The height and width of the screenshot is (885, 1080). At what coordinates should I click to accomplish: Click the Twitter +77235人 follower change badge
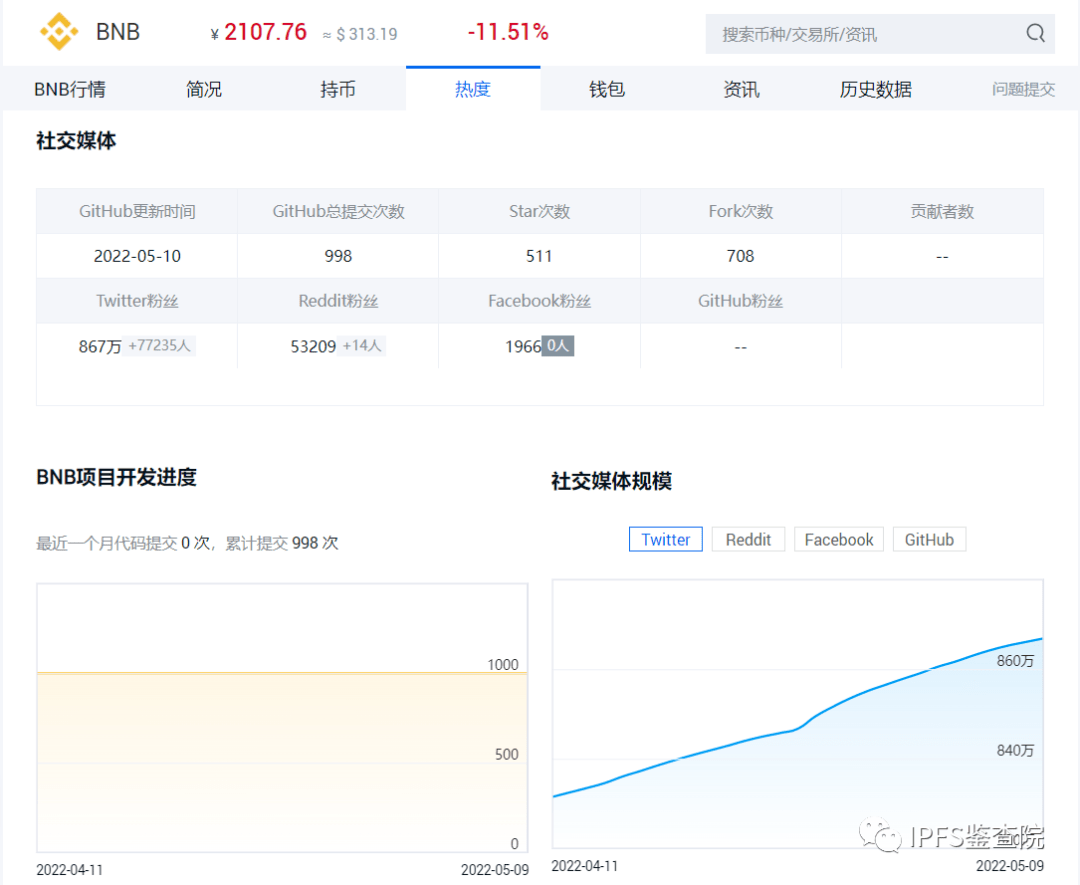tap(160, 346)
